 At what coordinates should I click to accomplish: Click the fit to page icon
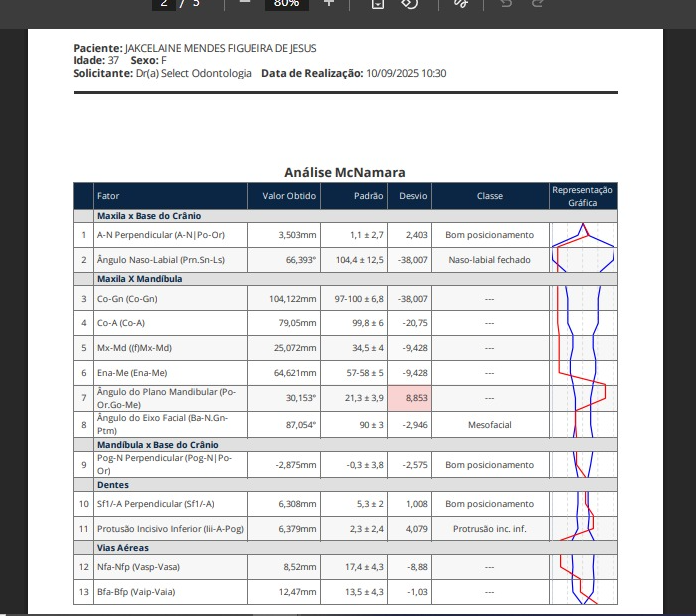click(378, 3)
